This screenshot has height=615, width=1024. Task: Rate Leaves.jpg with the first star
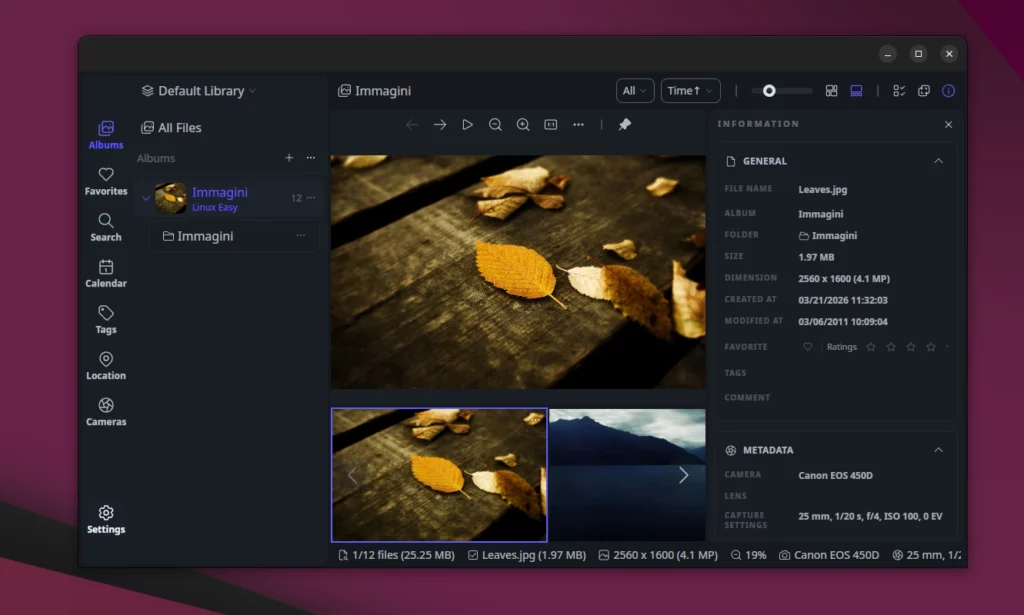coord(873,346)
